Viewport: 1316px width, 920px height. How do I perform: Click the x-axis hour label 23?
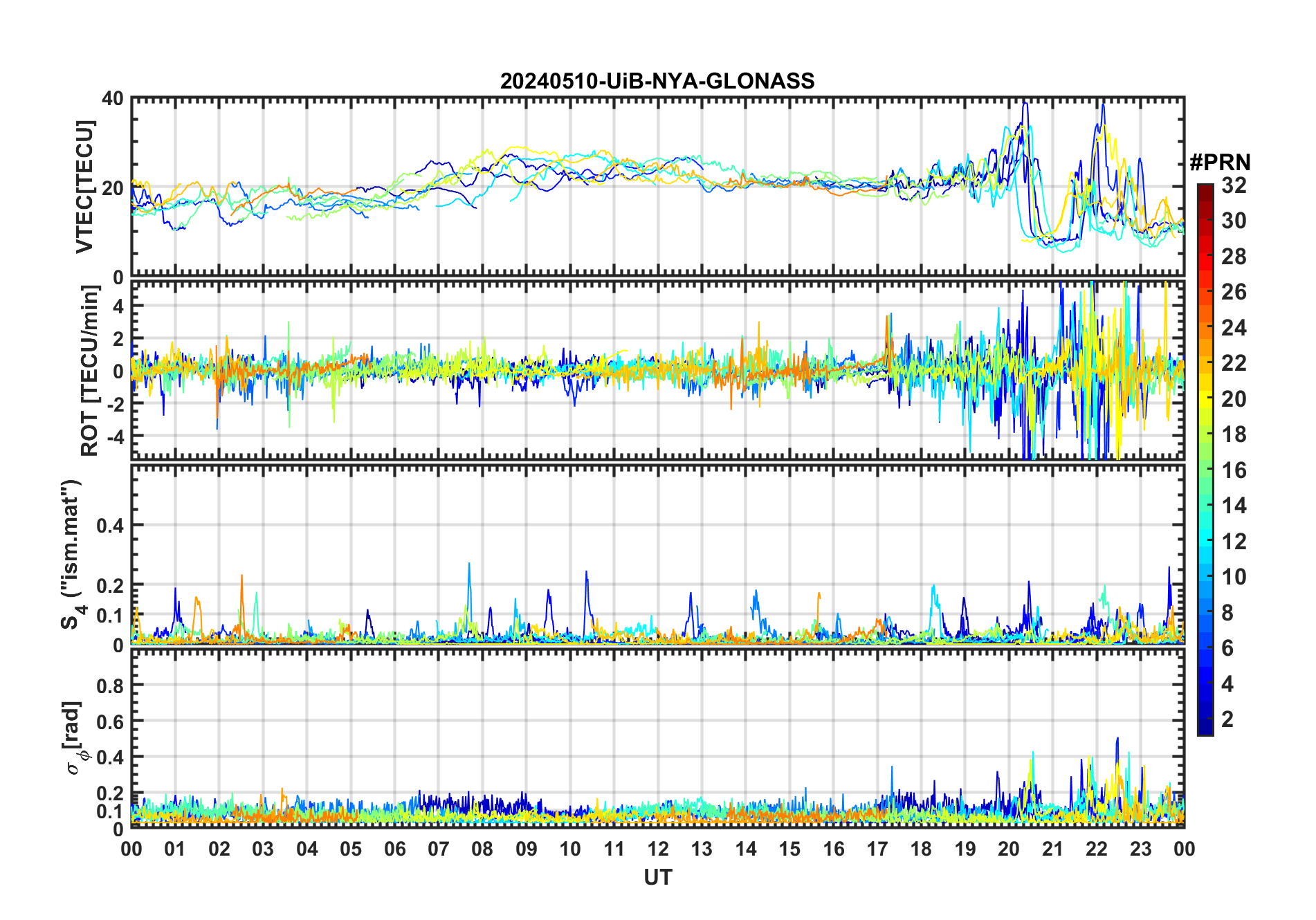(x=1141, y=849)
